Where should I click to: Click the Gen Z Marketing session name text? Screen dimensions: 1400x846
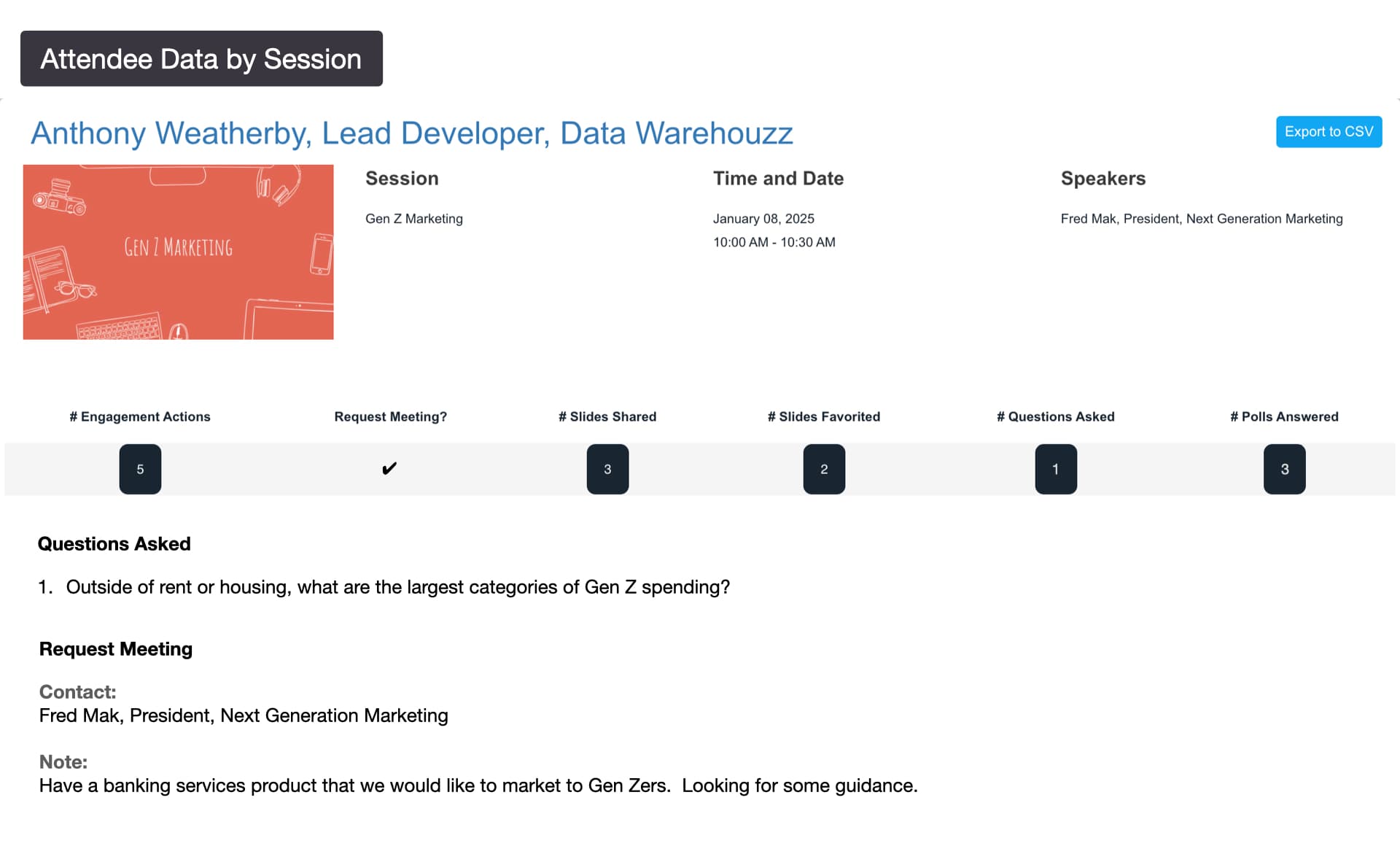pos(413,219)
